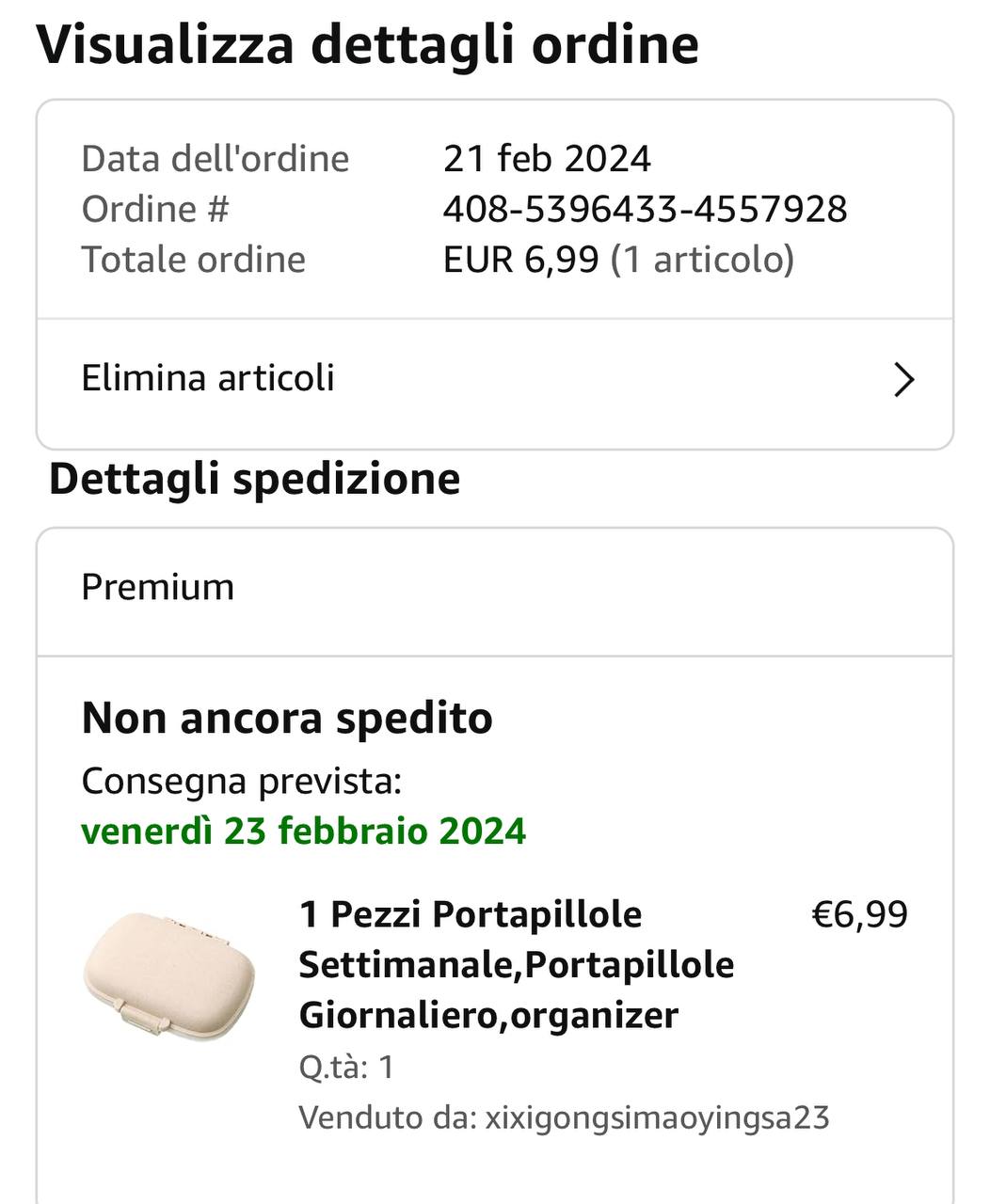The image size is (990, 1204).
Task: Open the Portapillole Settimanale product title
Action: coord(516,964)
